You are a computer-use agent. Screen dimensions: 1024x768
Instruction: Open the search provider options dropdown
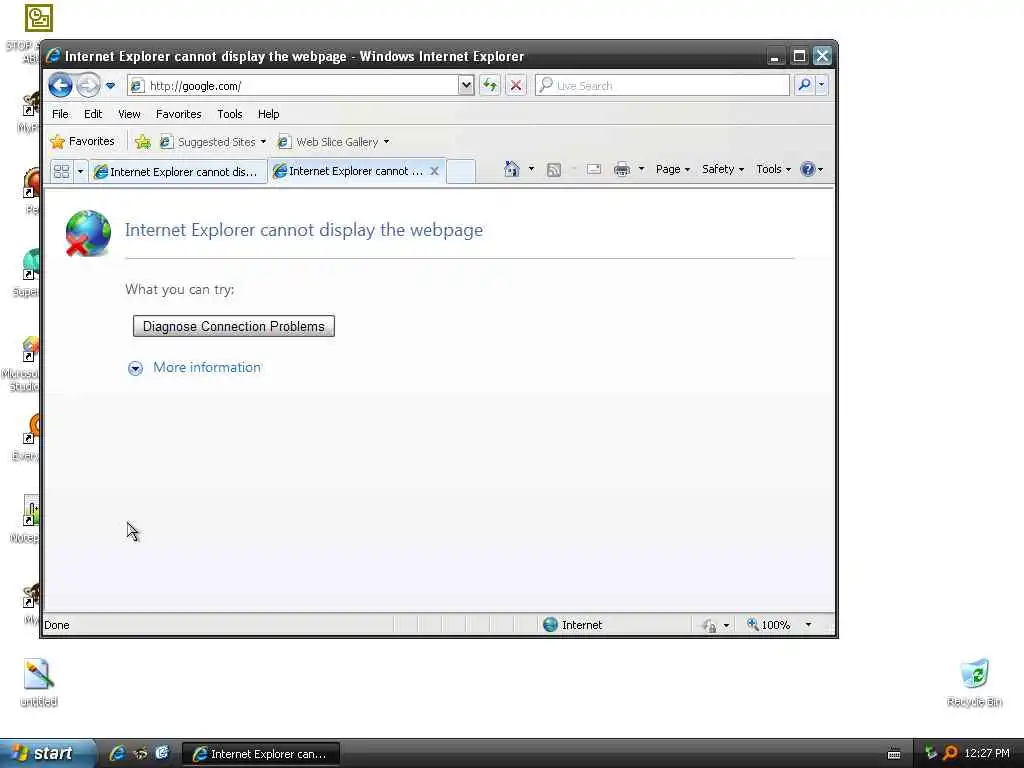[x=822, y=85]
